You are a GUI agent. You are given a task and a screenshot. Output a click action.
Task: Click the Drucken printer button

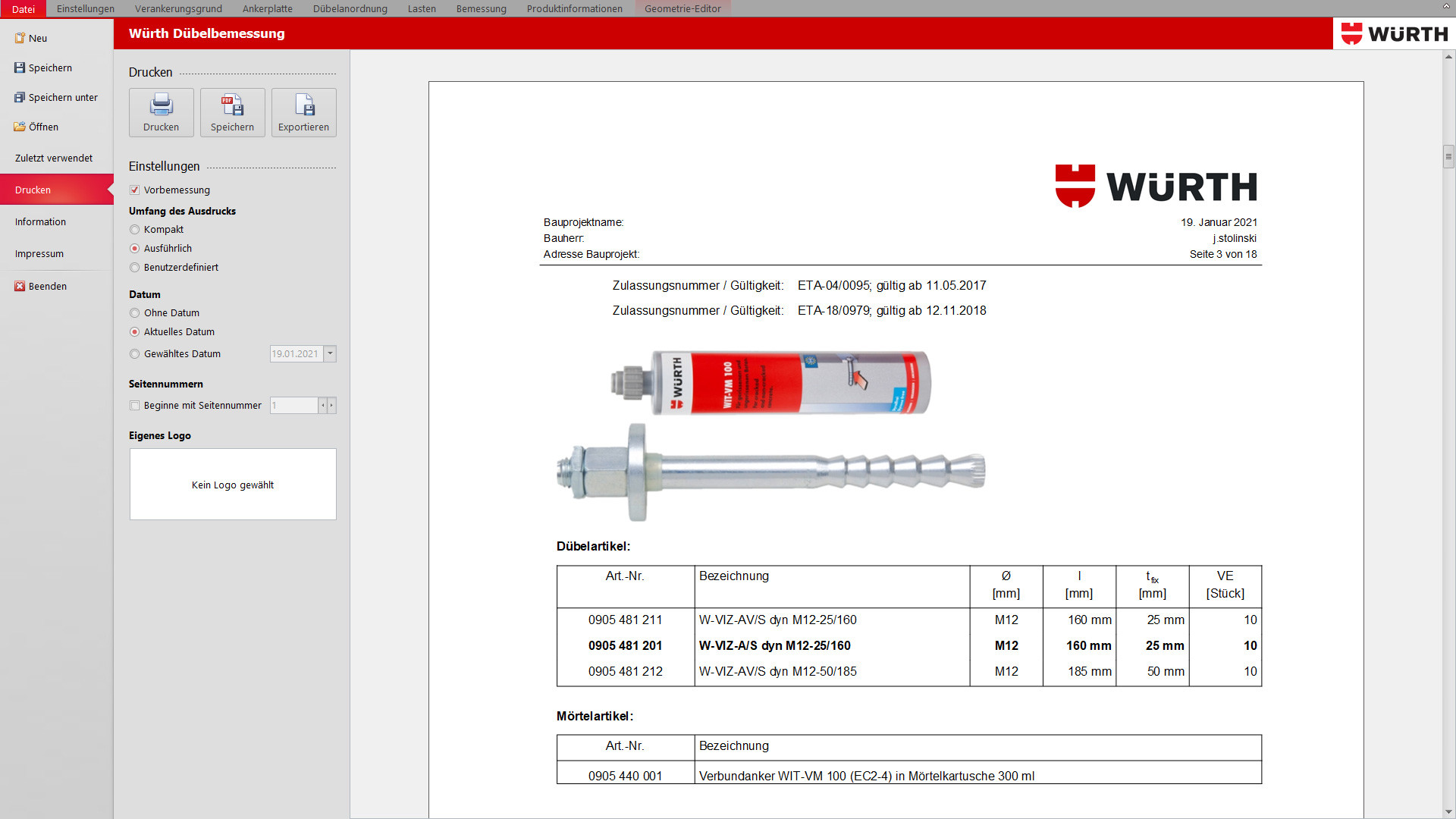click(162, 112)
